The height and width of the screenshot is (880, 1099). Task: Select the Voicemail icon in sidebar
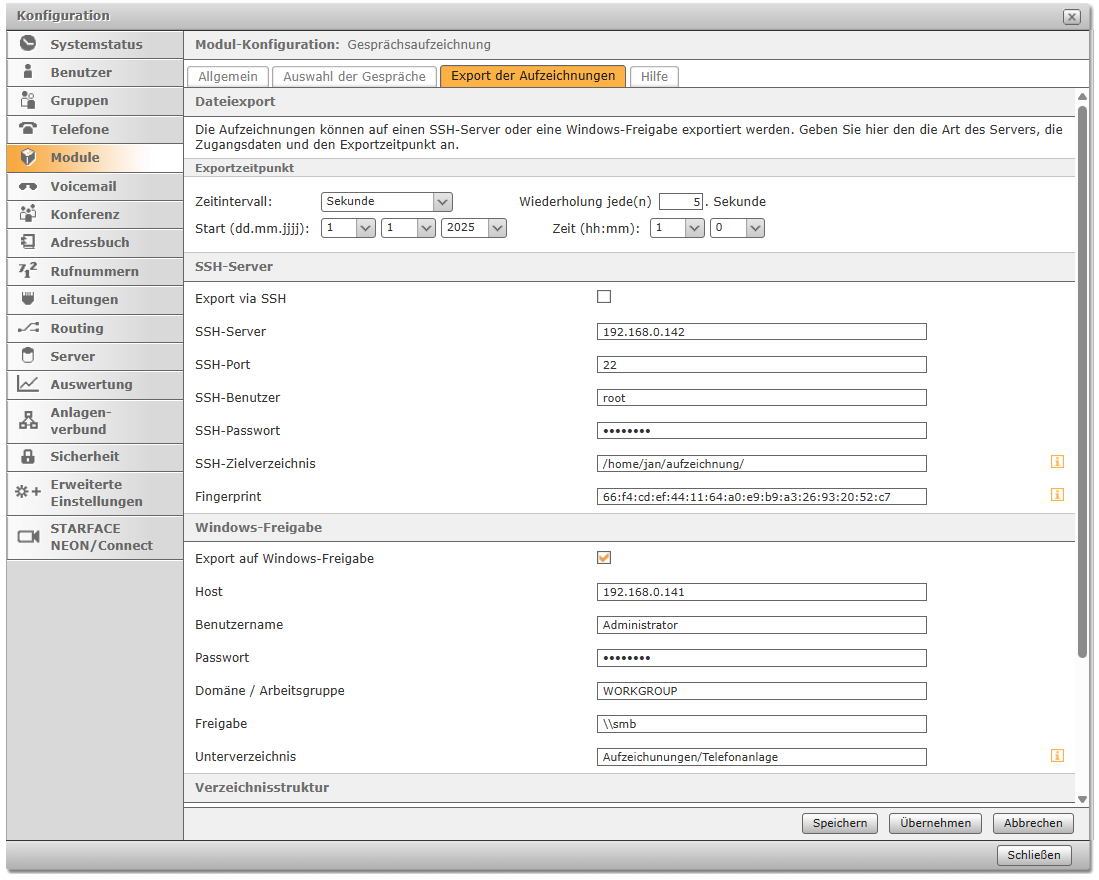(28, 186)
